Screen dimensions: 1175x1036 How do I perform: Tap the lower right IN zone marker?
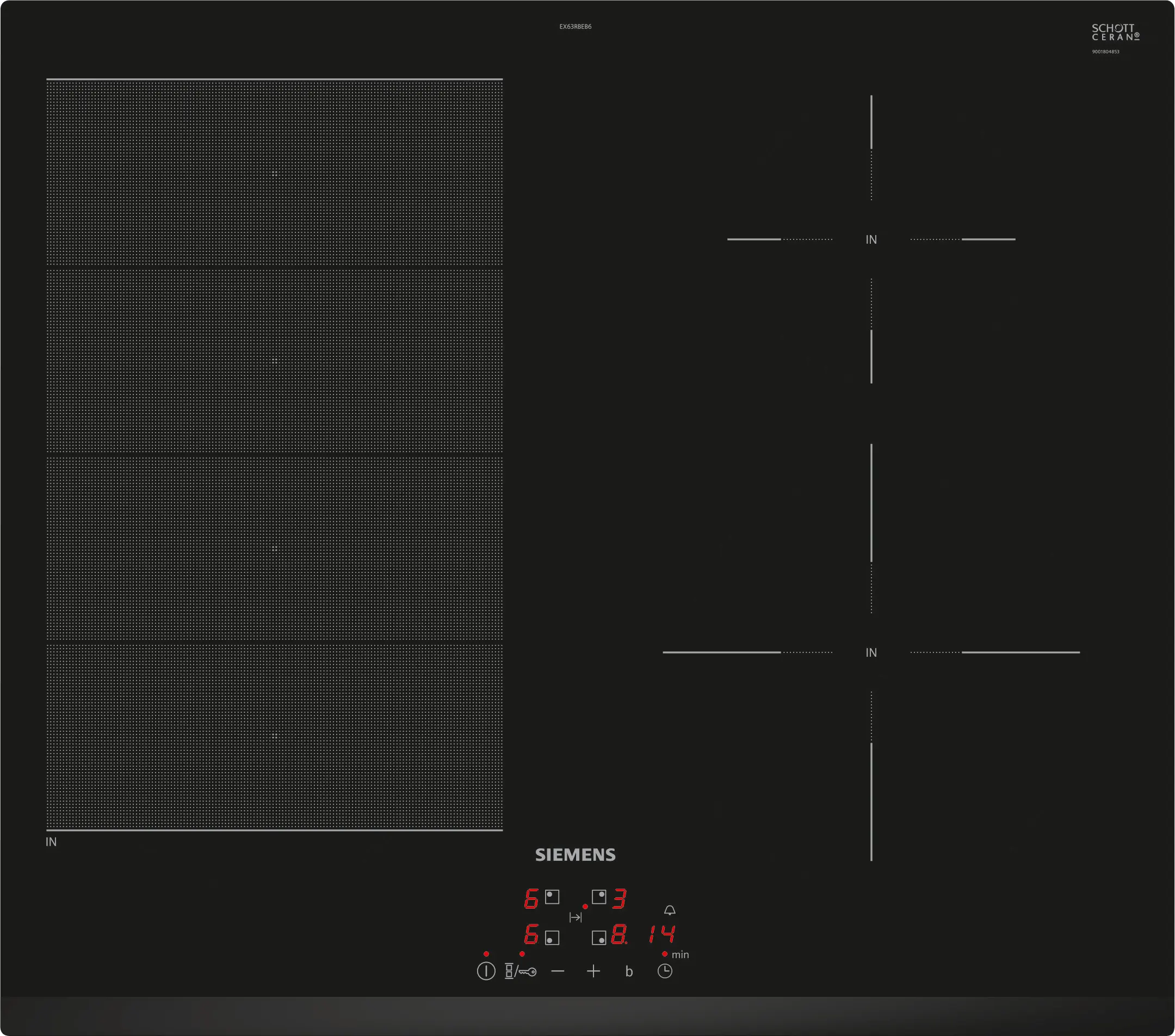coord(871,652)
